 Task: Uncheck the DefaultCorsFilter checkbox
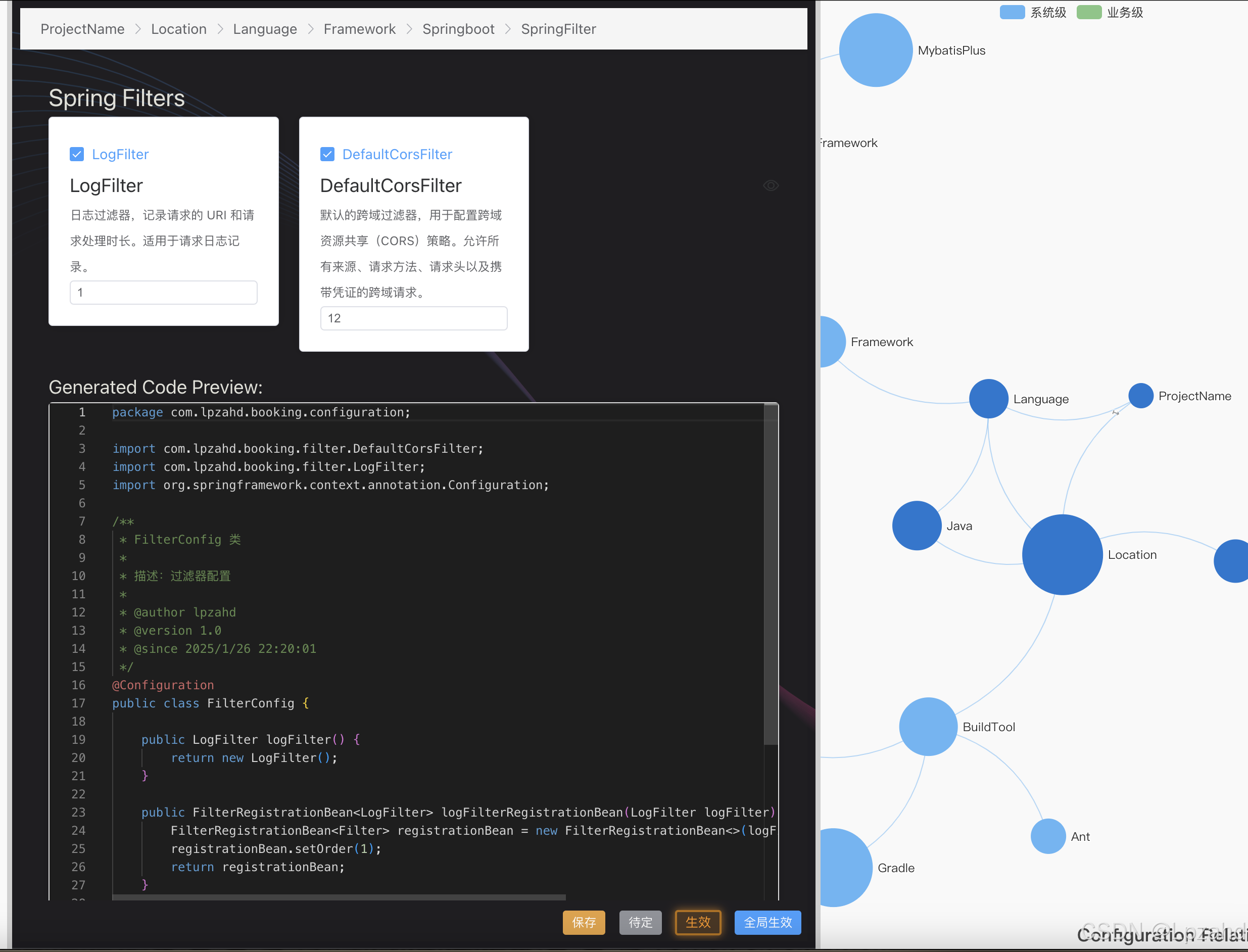(327, 154)
